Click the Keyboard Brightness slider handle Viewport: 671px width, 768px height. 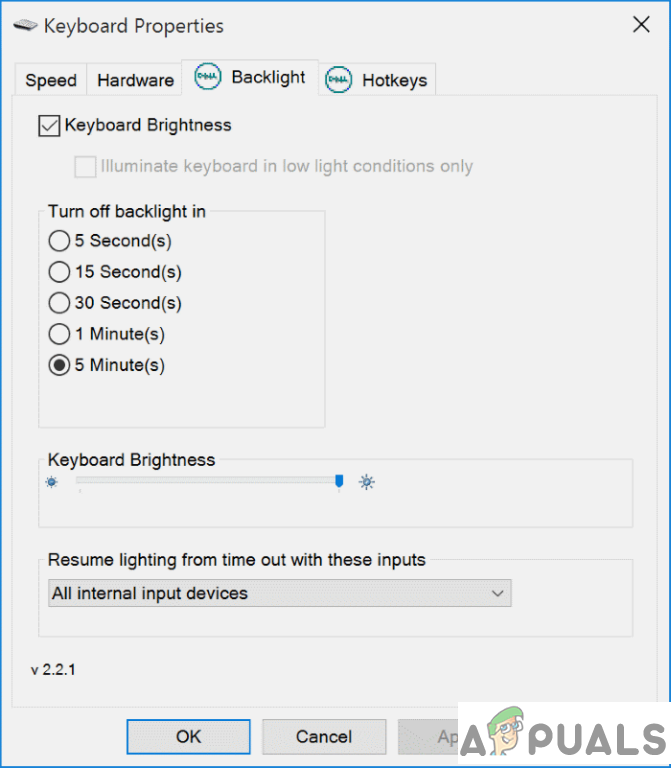[x=339, y=482]
